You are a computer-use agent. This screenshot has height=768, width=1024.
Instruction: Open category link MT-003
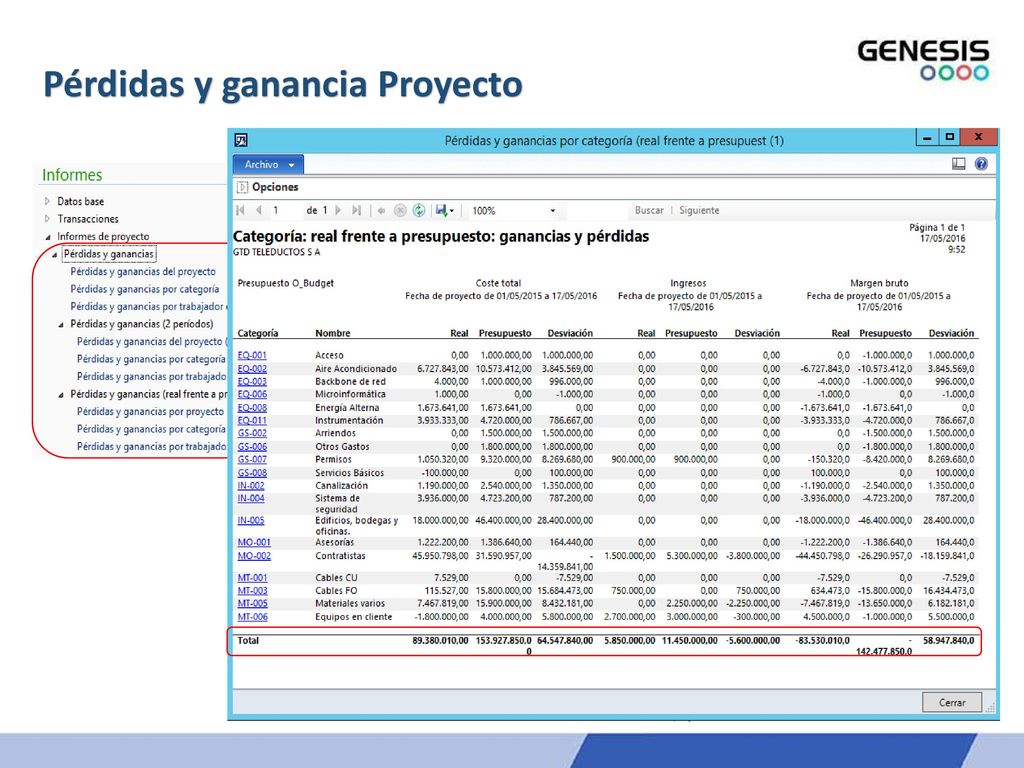tap(253, 591)
